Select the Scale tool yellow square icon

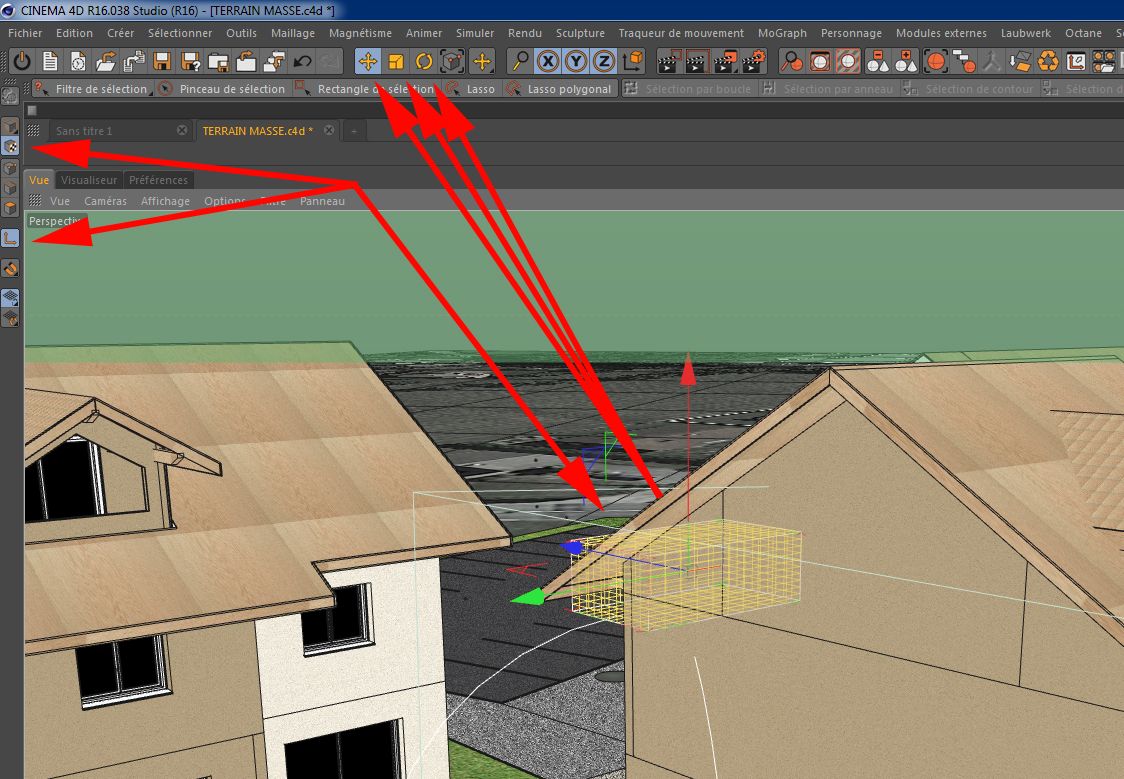click(396, 62)
